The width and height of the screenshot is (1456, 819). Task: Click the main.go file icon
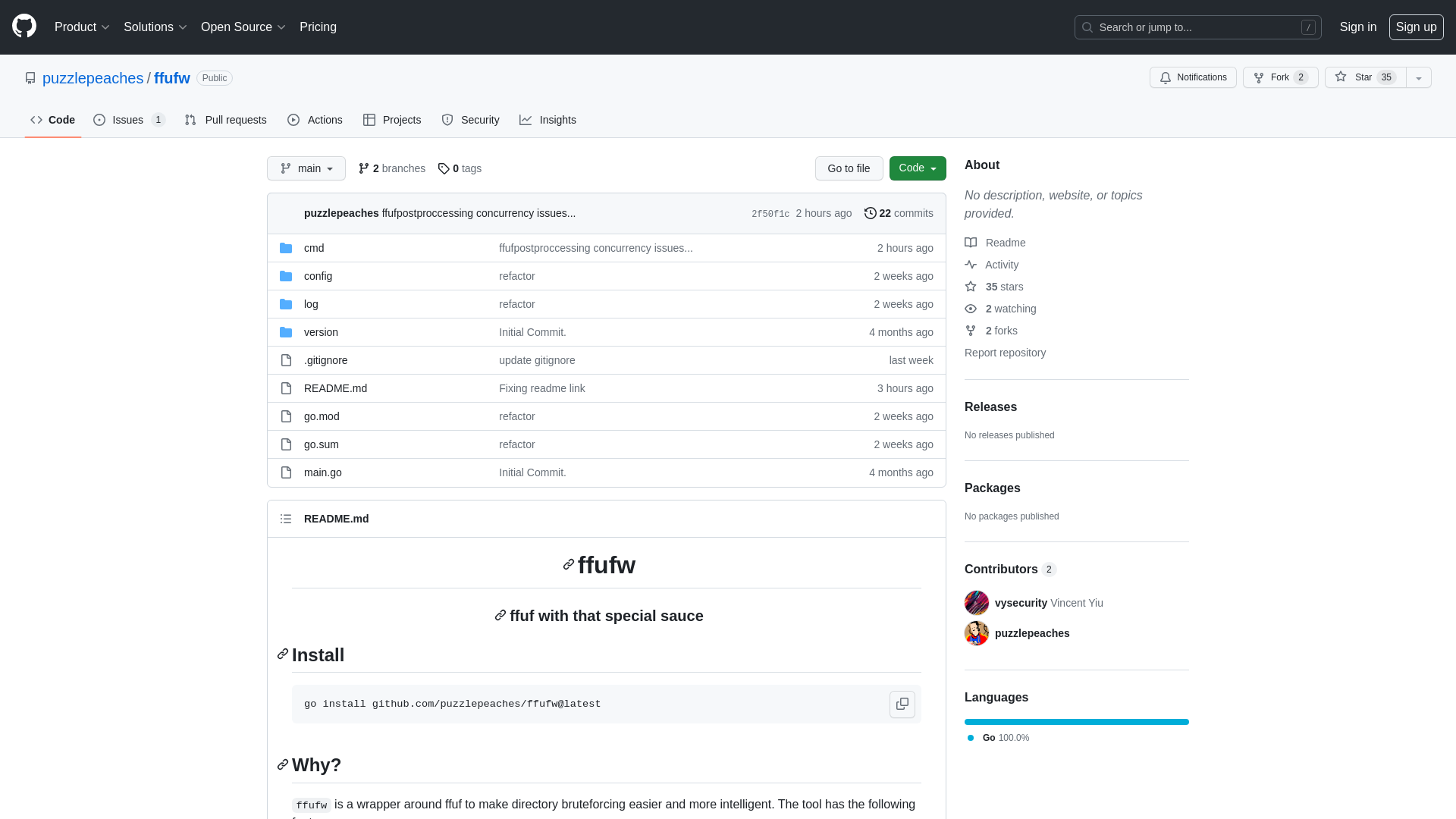286,472
